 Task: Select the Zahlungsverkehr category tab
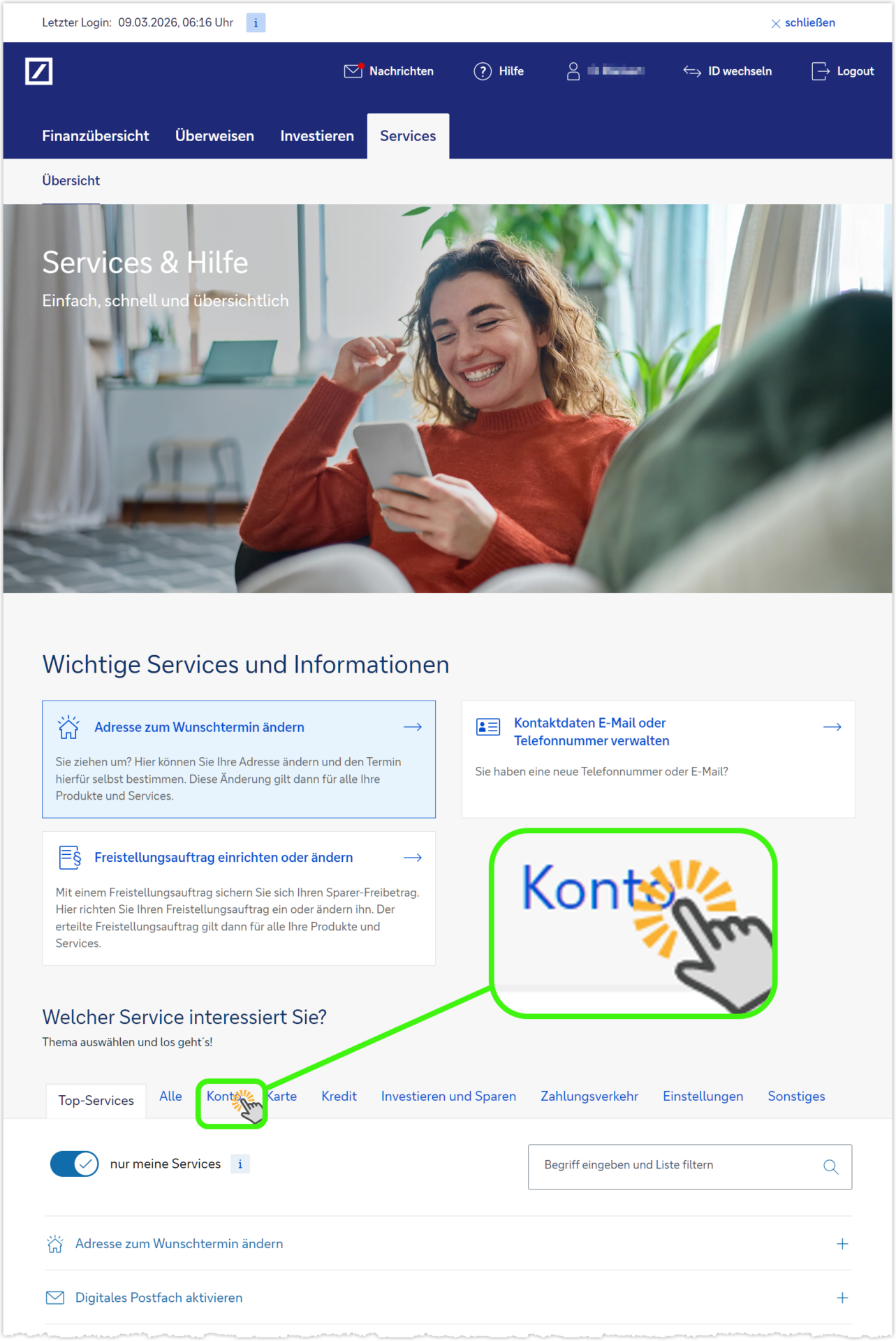point(589,1097)
